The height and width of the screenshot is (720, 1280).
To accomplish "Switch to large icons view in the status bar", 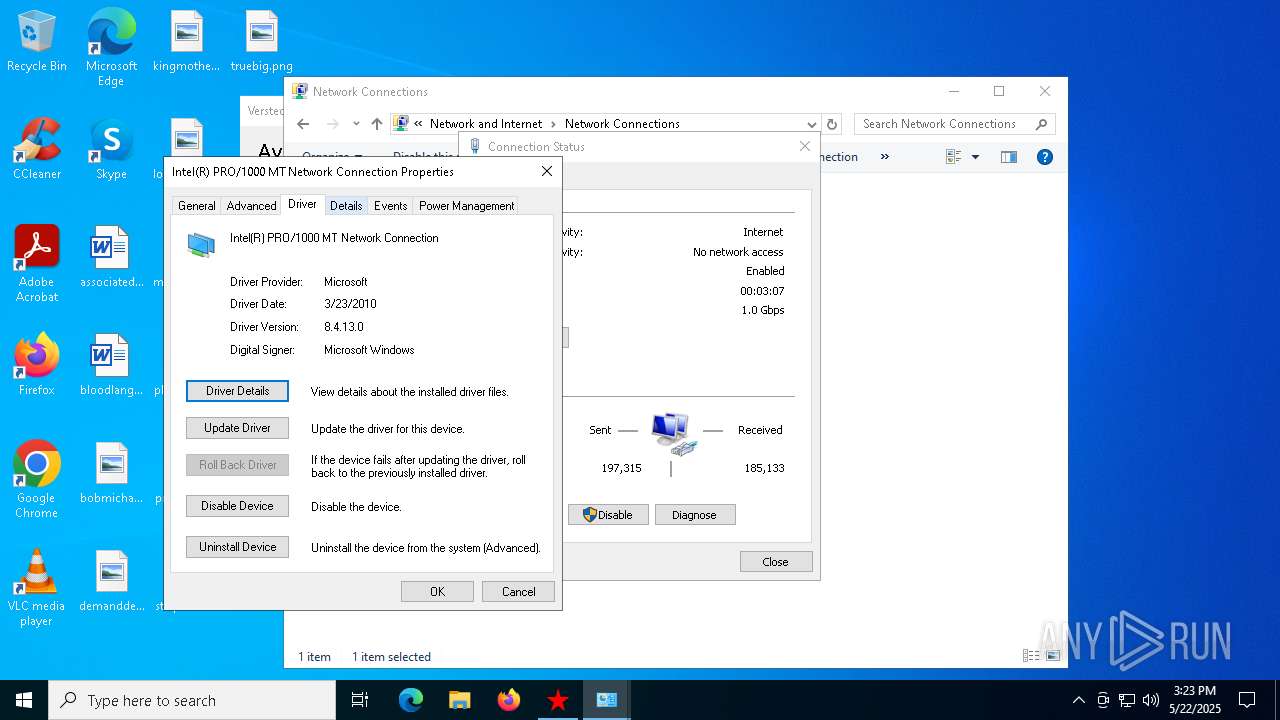I will (1052, 656).
